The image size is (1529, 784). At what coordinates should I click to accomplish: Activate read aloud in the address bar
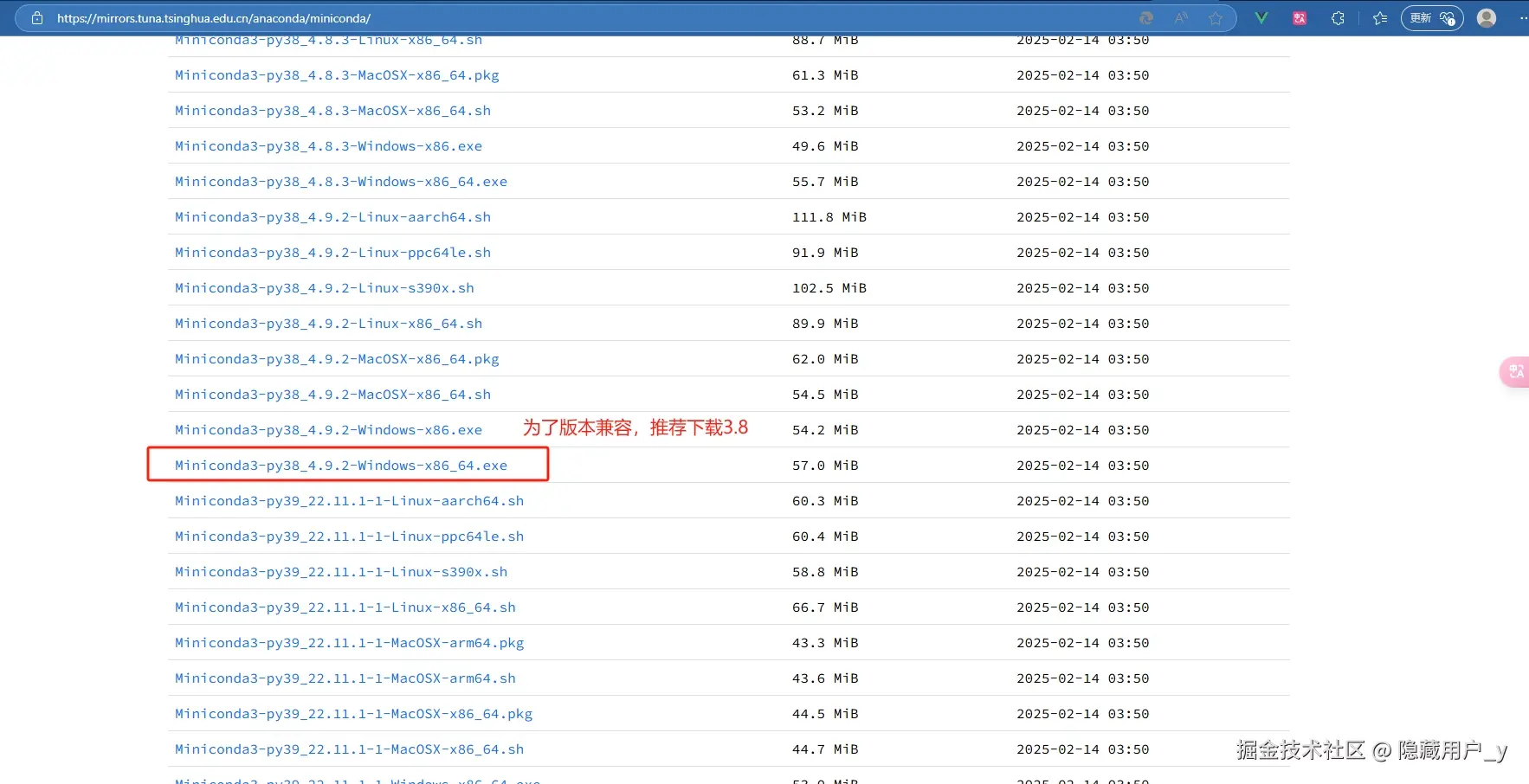click(x=1181, y=17)
